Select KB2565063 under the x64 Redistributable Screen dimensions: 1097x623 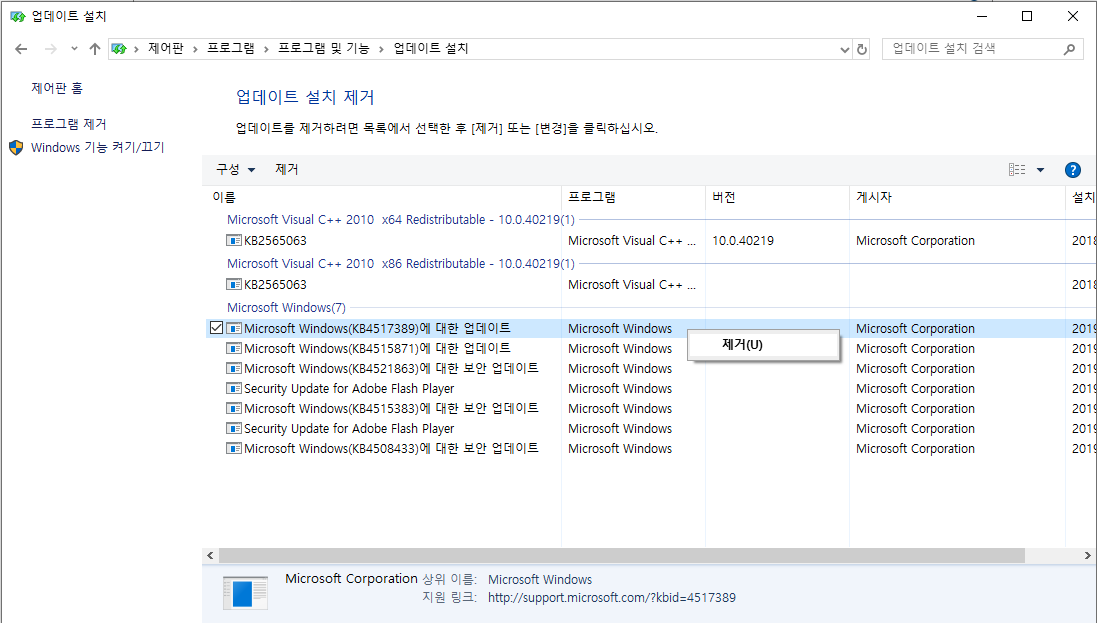coord(275,241)
